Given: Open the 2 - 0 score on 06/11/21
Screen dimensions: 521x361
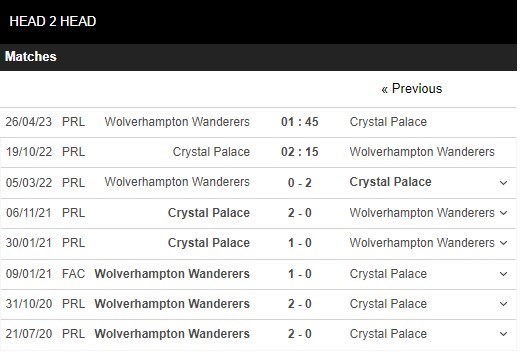Looking at the screenshot, I should point(300,213).
